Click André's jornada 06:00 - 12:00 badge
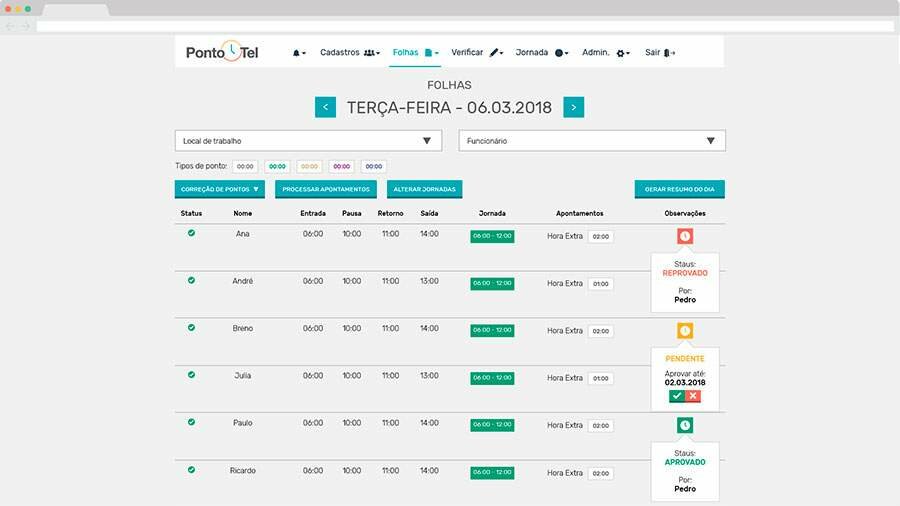 [x=492, y=283]
